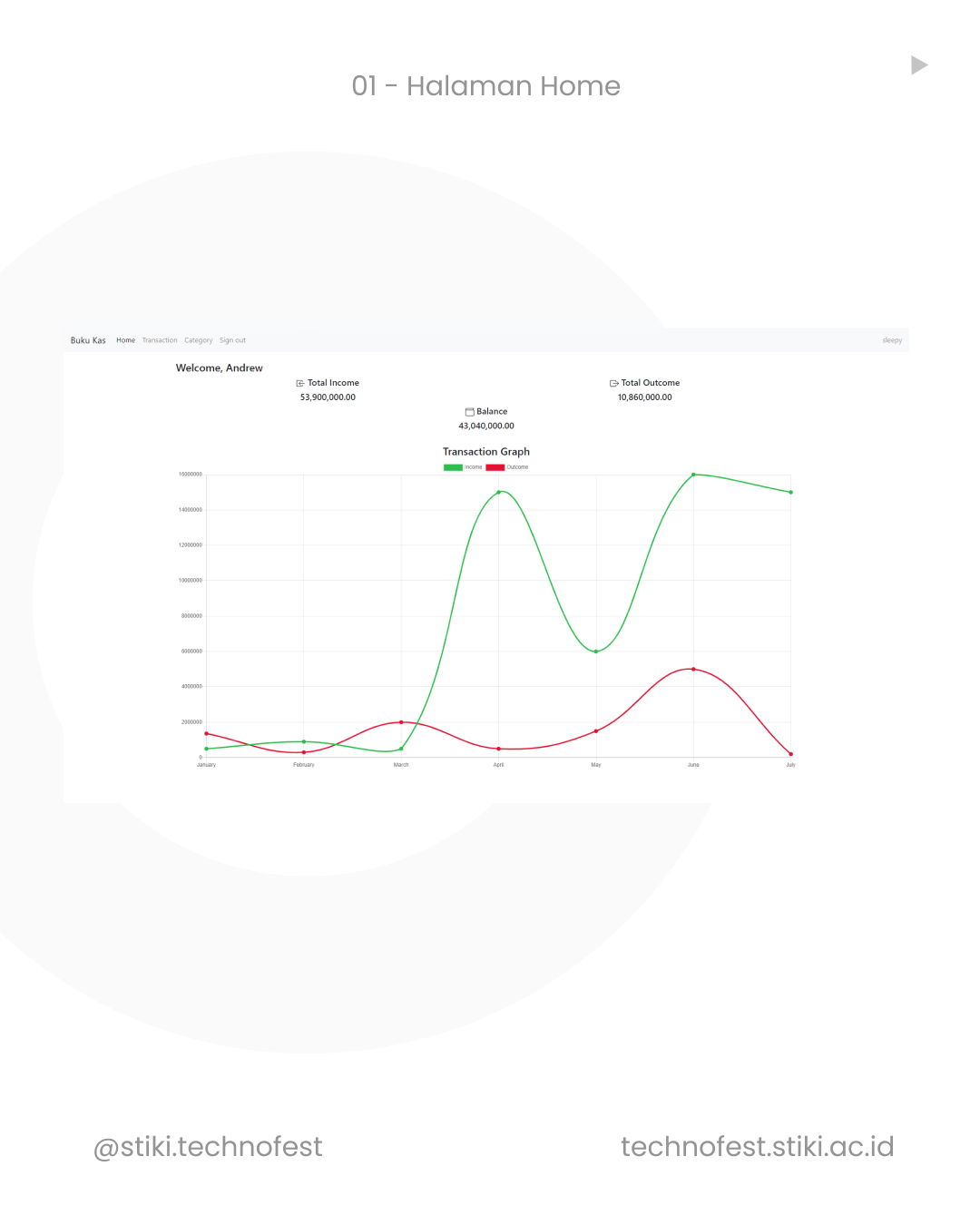
Task: Click the gray play arrow icon
Action: coord(919,65)
